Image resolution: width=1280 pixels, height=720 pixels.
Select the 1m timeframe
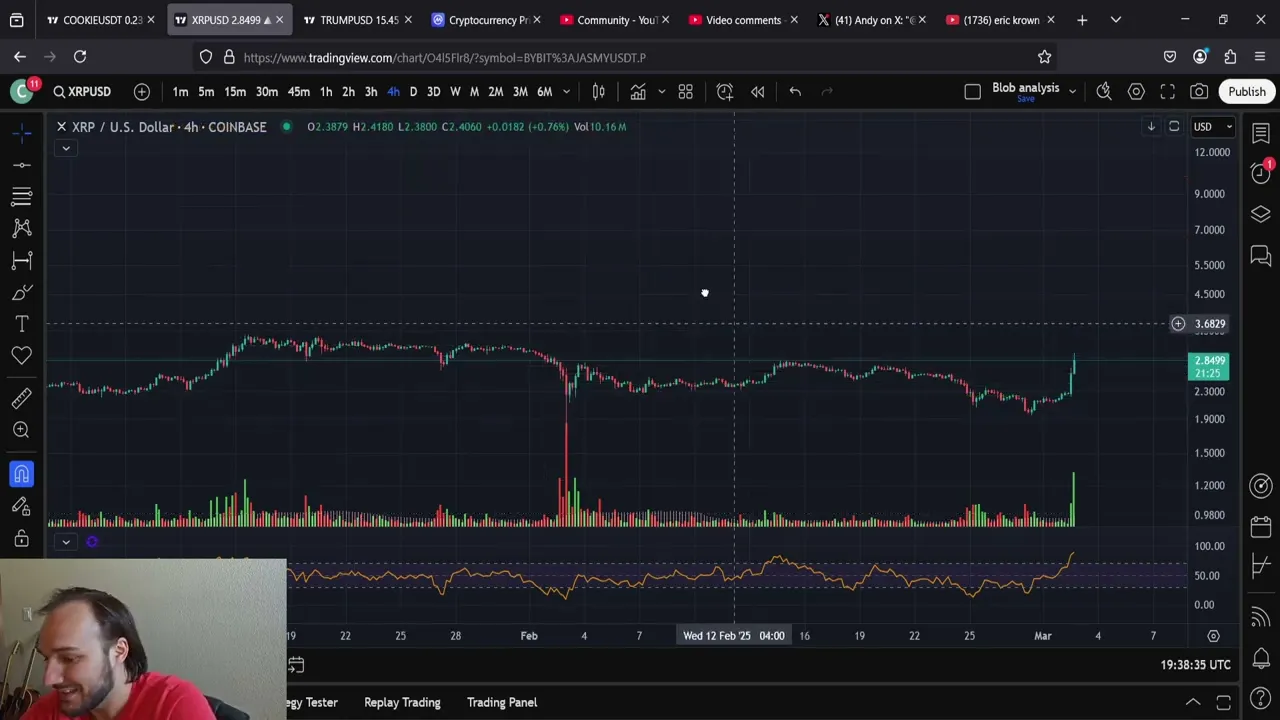coord(180,92)
